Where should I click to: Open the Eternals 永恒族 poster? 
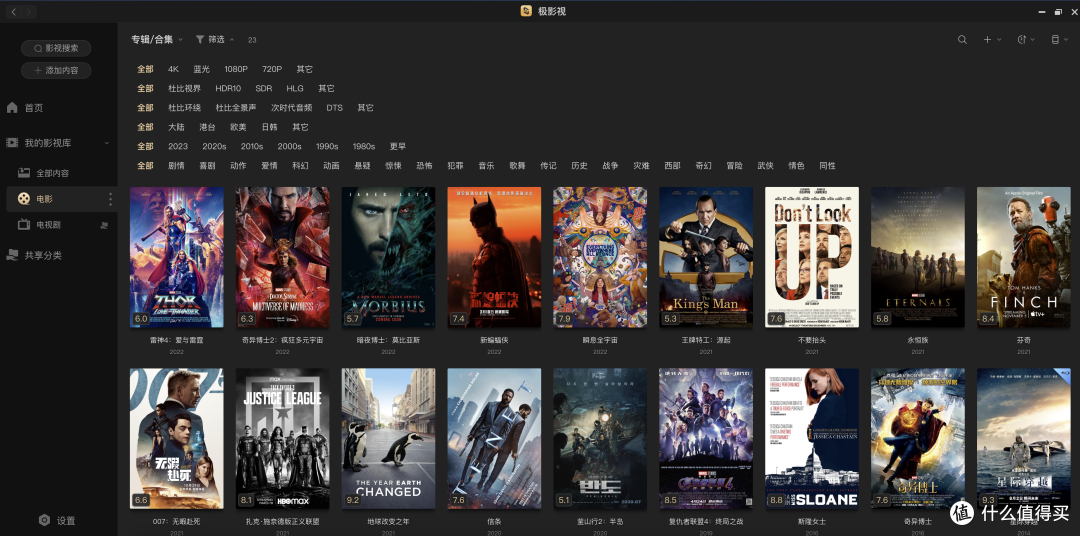point(918,257)
